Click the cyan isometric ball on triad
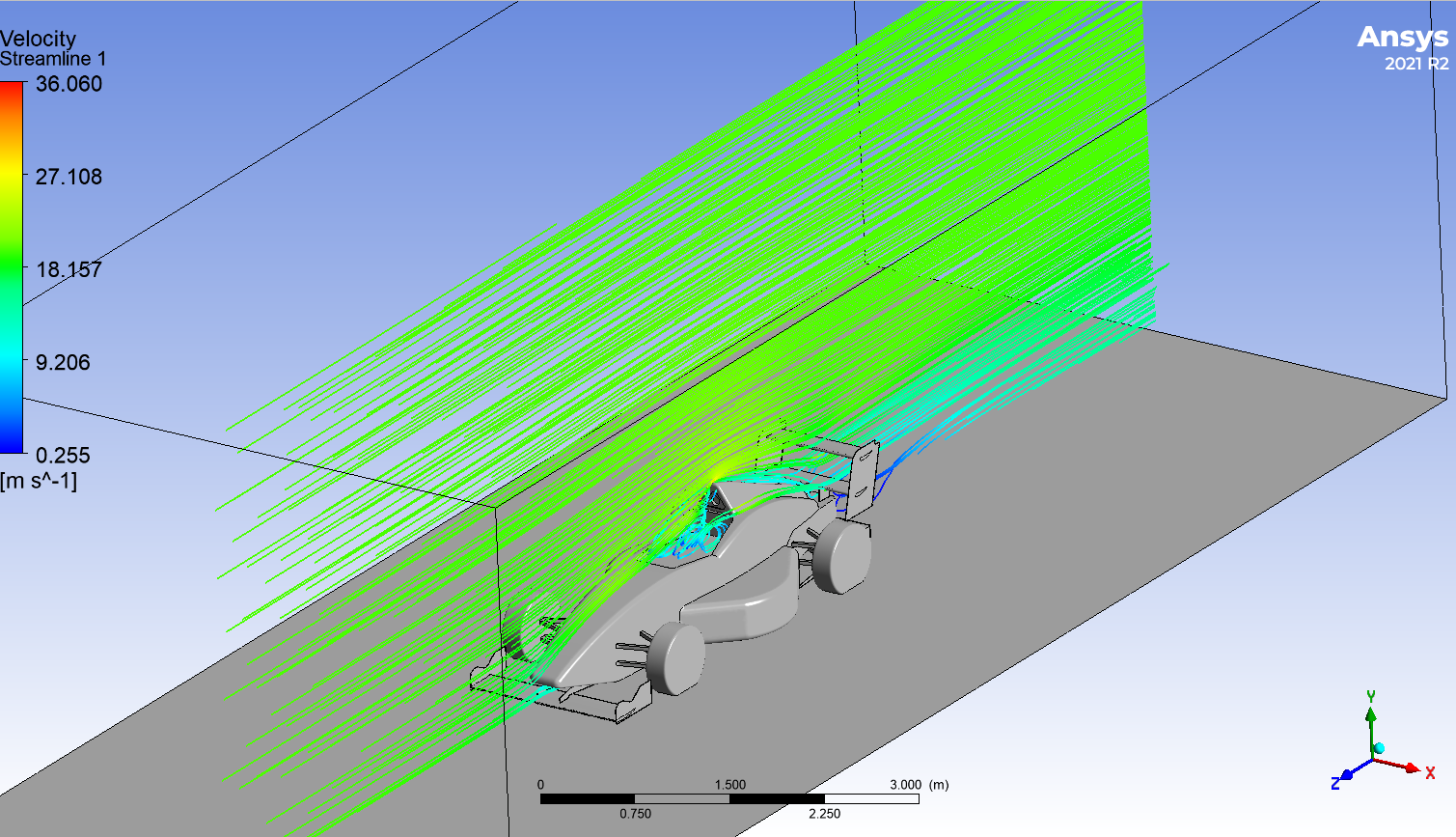The width and height of the screenshot is (1456, 837). (x=1379, y=748)
